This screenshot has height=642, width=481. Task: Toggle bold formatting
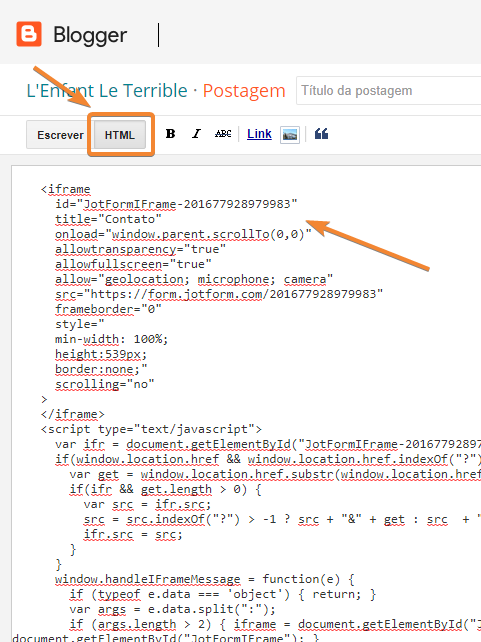coord(170,134)
